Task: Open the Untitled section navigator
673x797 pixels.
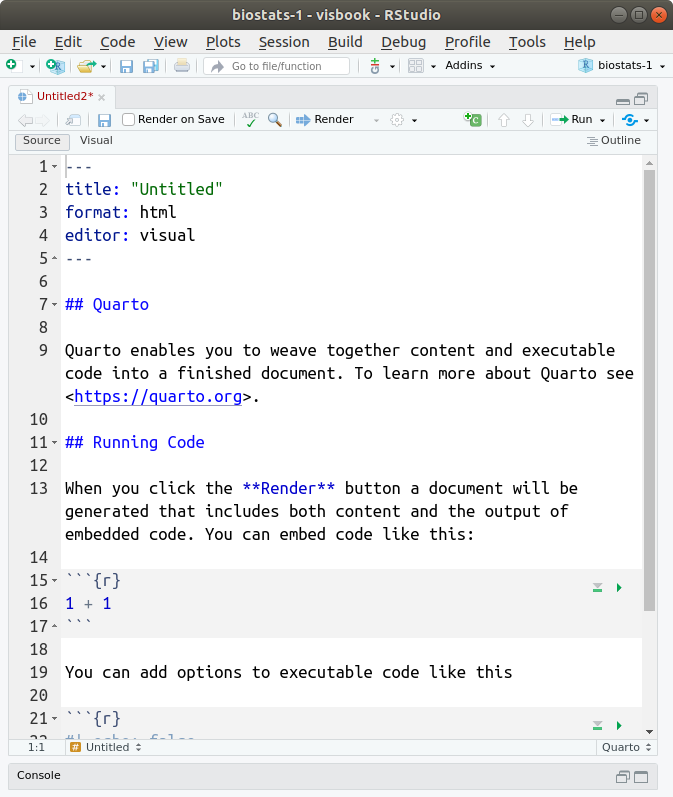Action: click(106, 747)
